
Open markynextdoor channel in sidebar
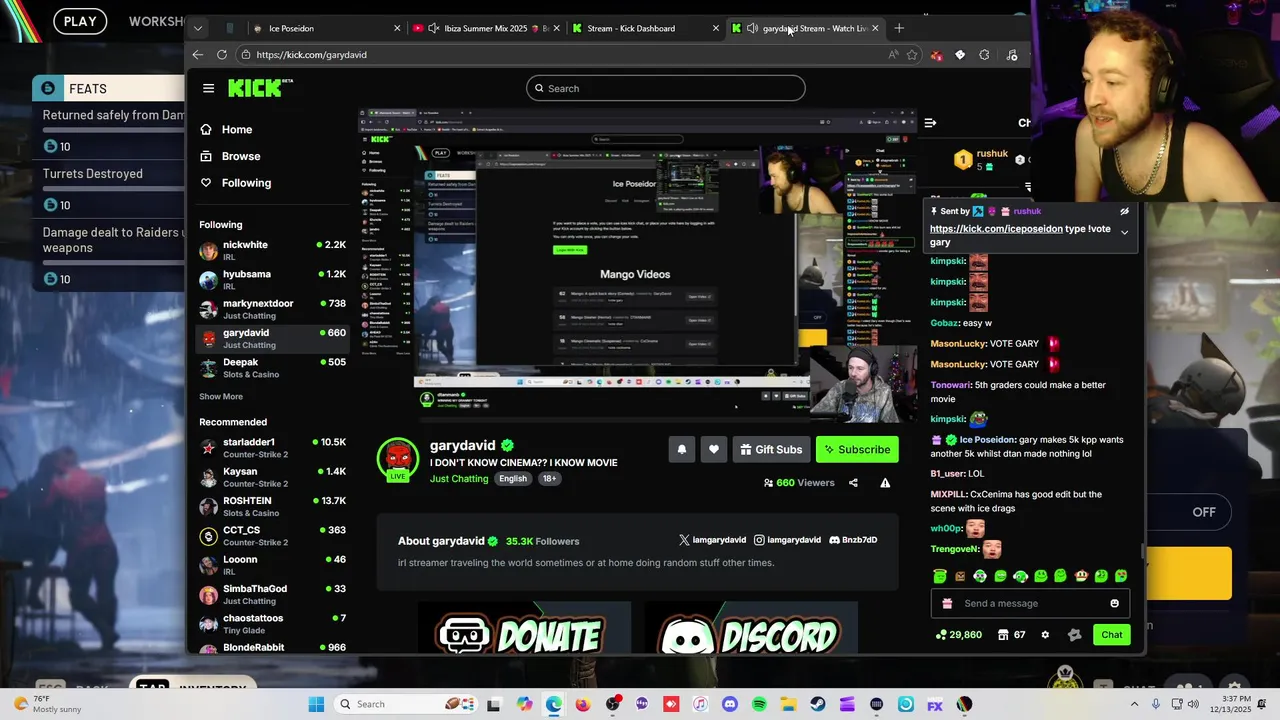pos(272,309)
